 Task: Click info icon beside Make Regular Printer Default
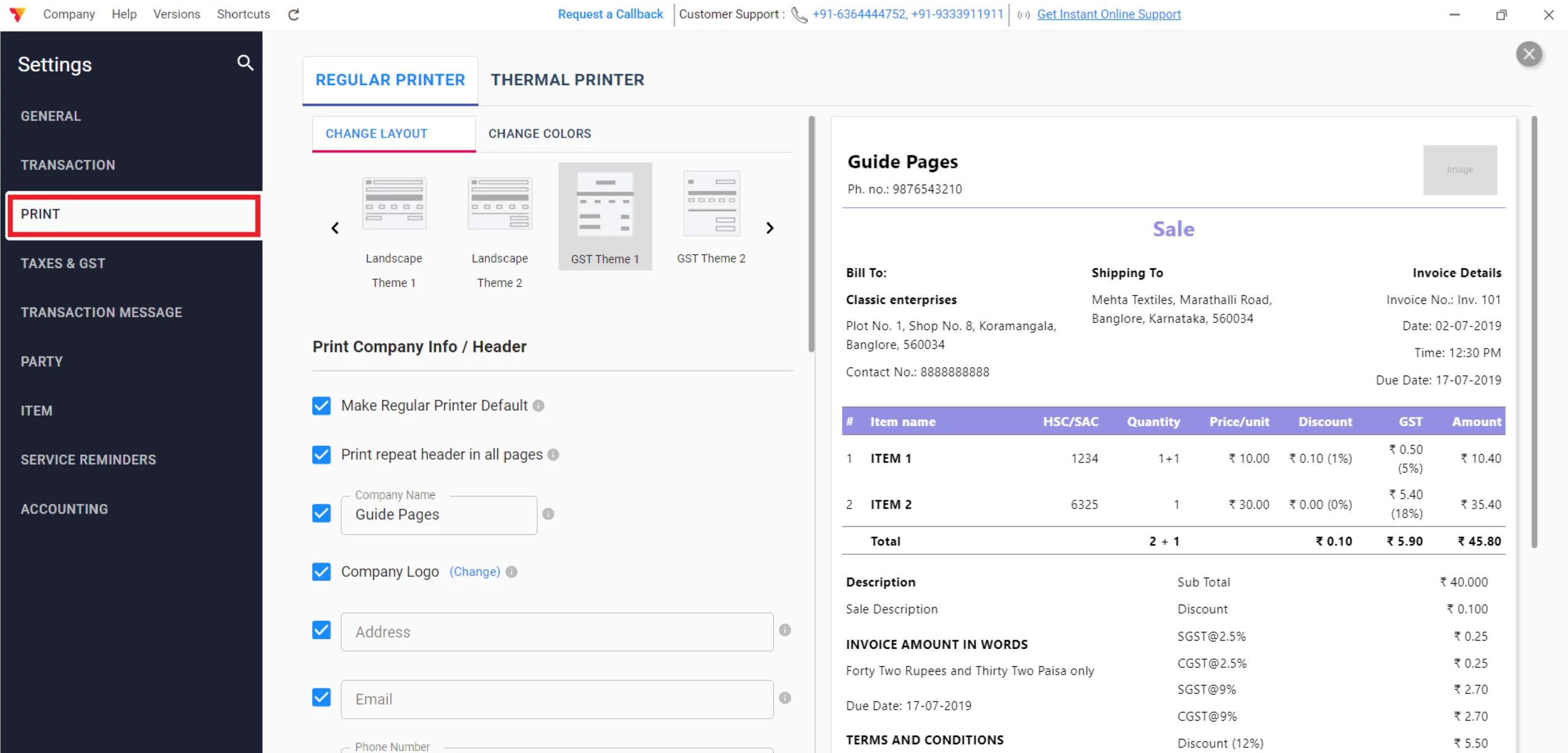tap(538, 406)
